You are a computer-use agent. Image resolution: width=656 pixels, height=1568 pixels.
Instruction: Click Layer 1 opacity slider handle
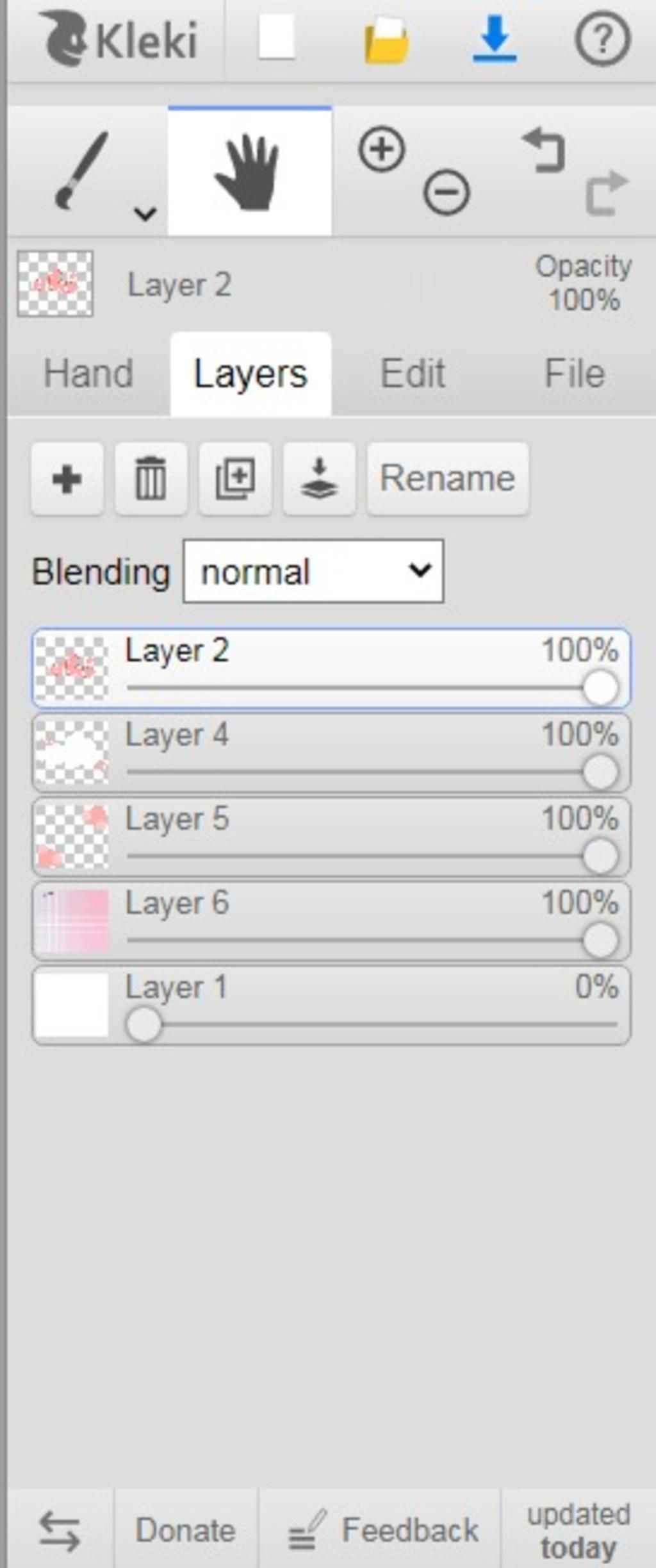[x=143, y=1024]
